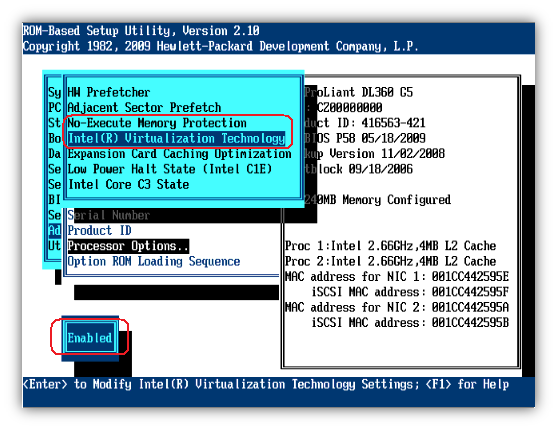This screenshot has height=430, width=557.
Task: Choose Intel Core C3 State option
Action: [x=128, y=184]
